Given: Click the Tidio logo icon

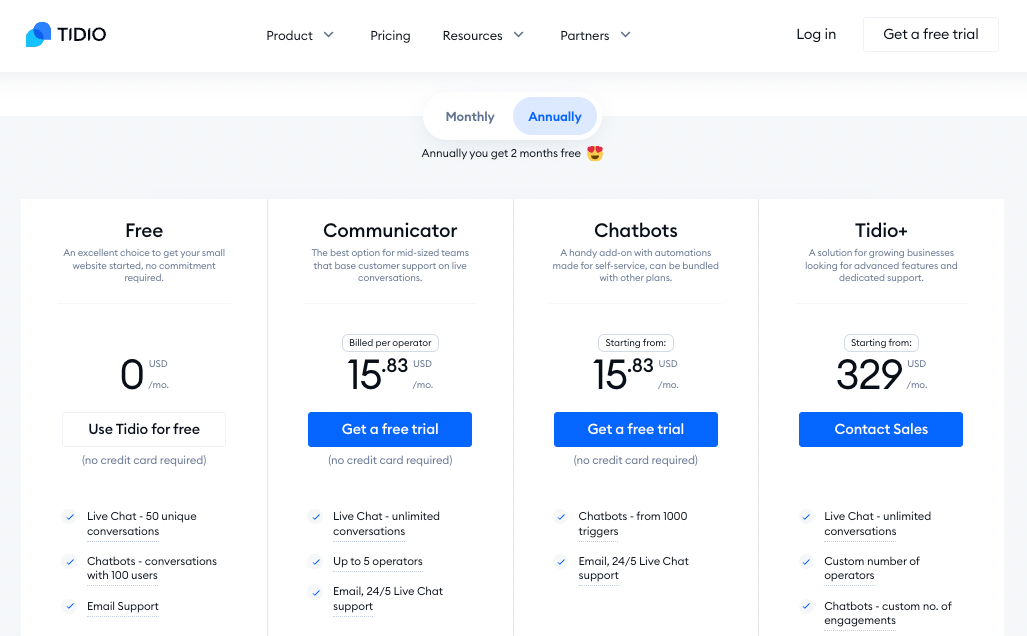Looking at the screenshot, I should (x=38, y=35).
